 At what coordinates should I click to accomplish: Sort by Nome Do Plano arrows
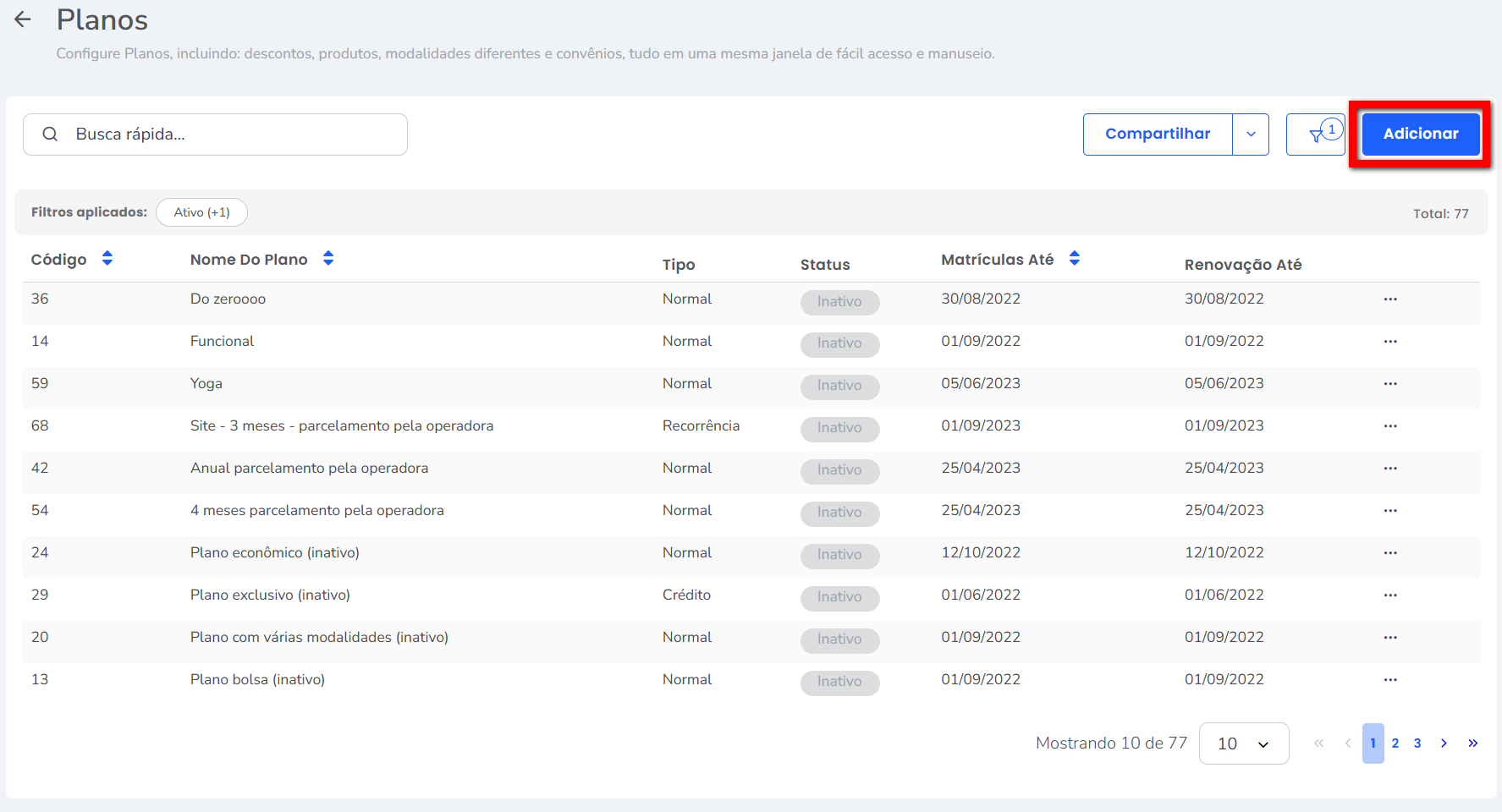pos(328,259)
